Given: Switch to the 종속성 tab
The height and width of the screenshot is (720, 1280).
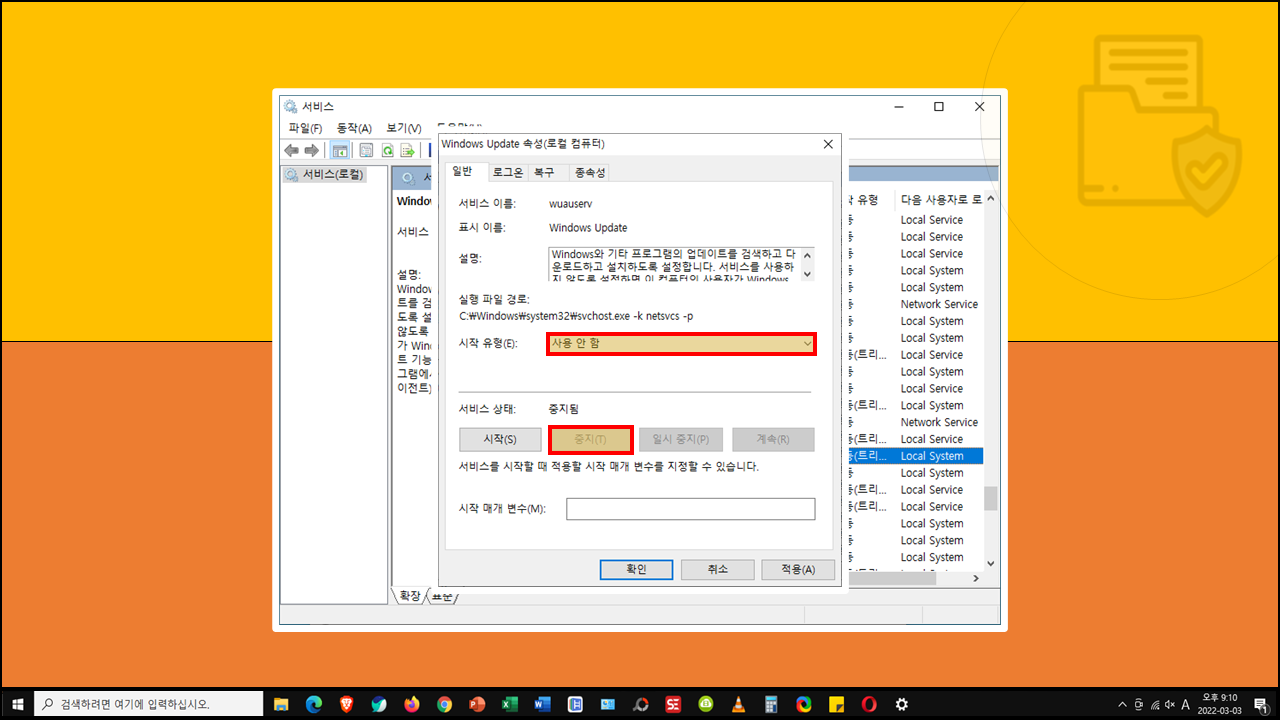Looking at the screenshot, I should pos(589,172).
